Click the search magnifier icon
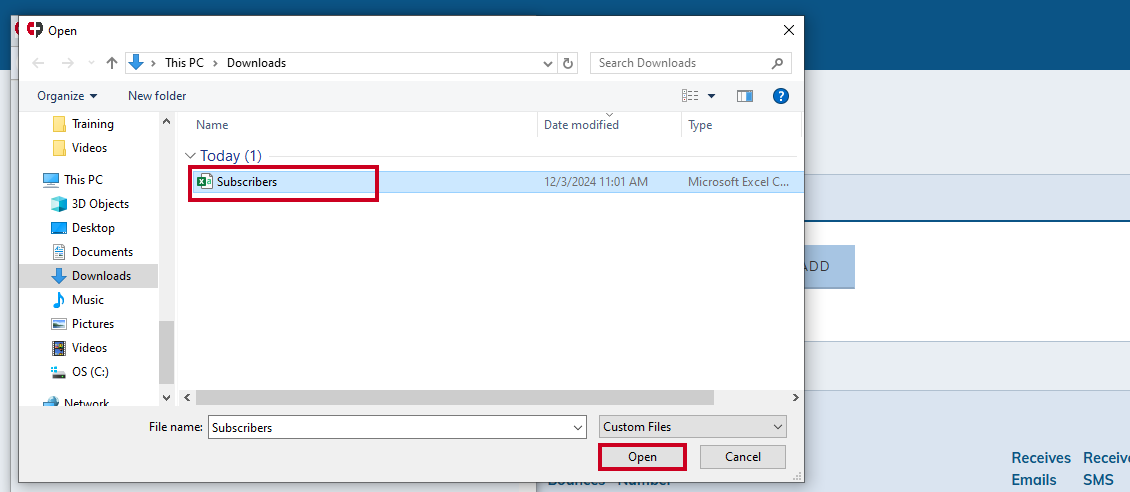Viewport: 1130px width, 492px height. point(778,63)
